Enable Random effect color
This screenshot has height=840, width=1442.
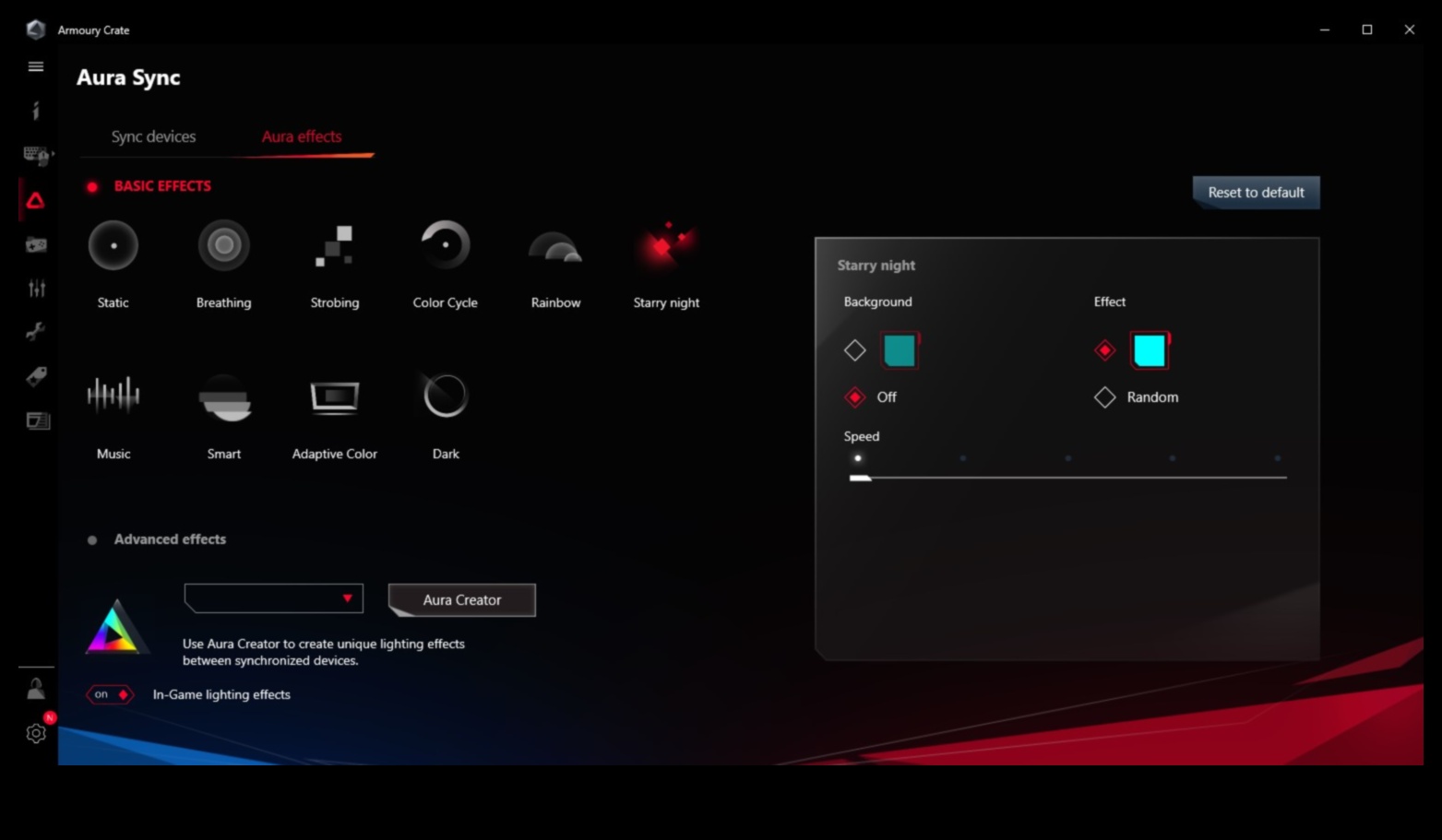click(x=1104, y=396)
